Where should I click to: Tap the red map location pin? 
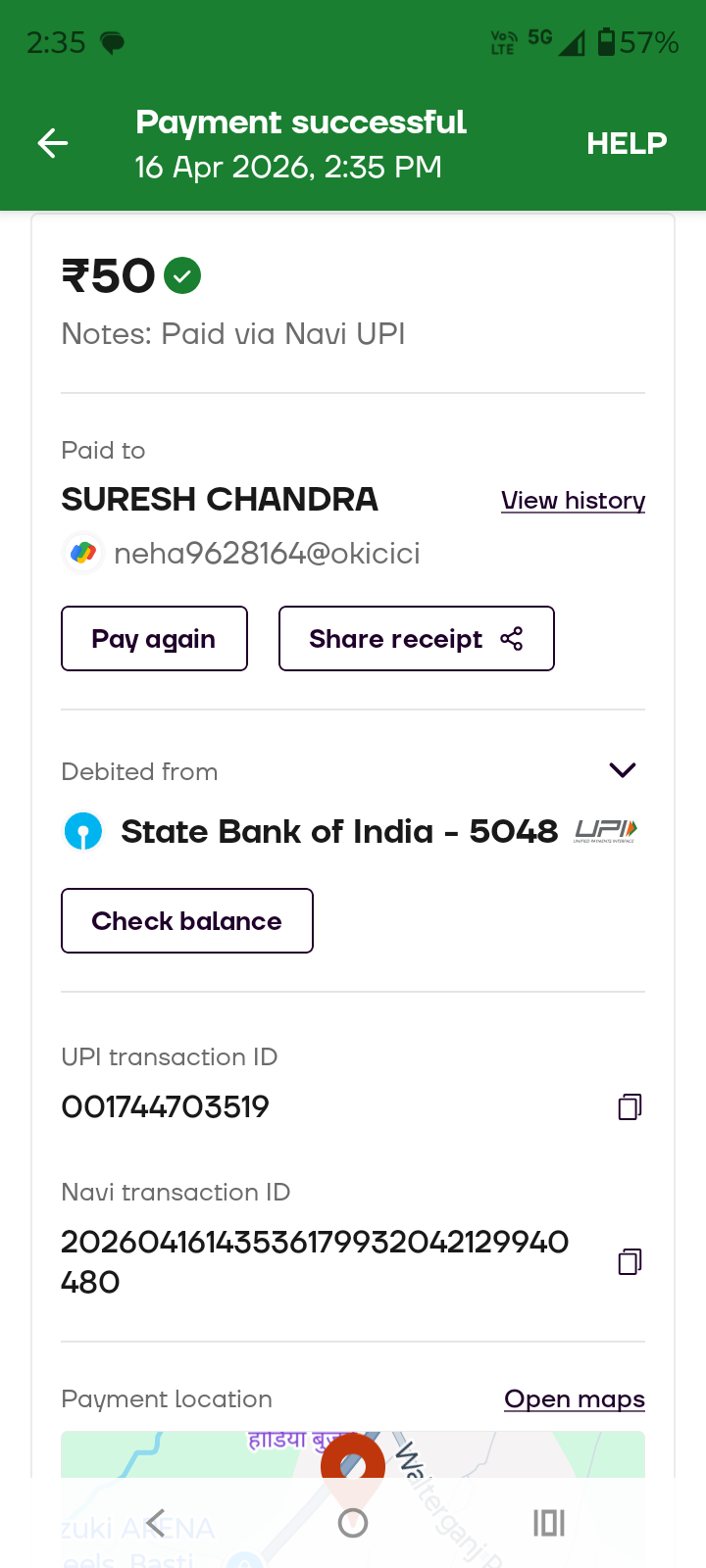point(352,1457)
